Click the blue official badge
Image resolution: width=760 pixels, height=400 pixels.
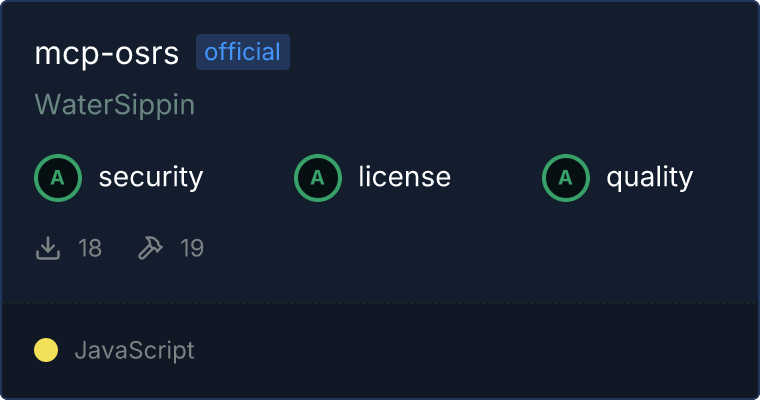[x=243, y=52]
